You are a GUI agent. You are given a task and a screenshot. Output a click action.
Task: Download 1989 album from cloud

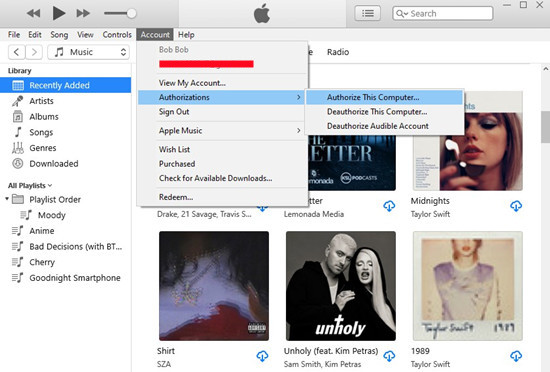(516, 356)
